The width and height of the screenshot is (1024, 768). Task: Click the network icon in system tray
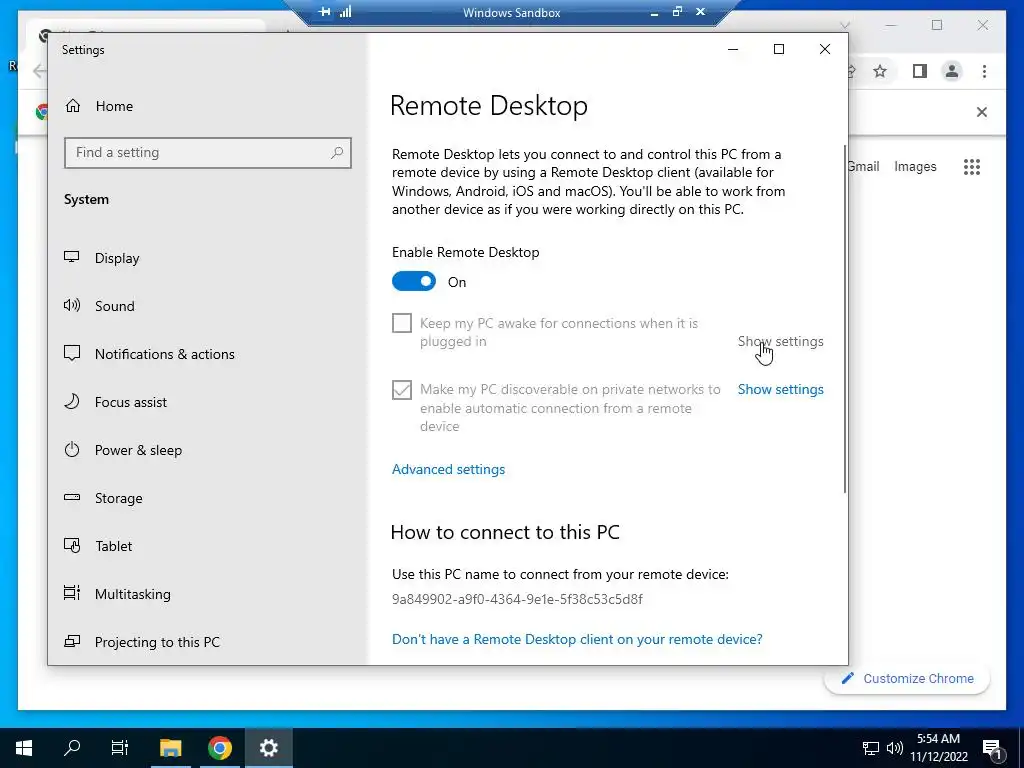[871, 748]
